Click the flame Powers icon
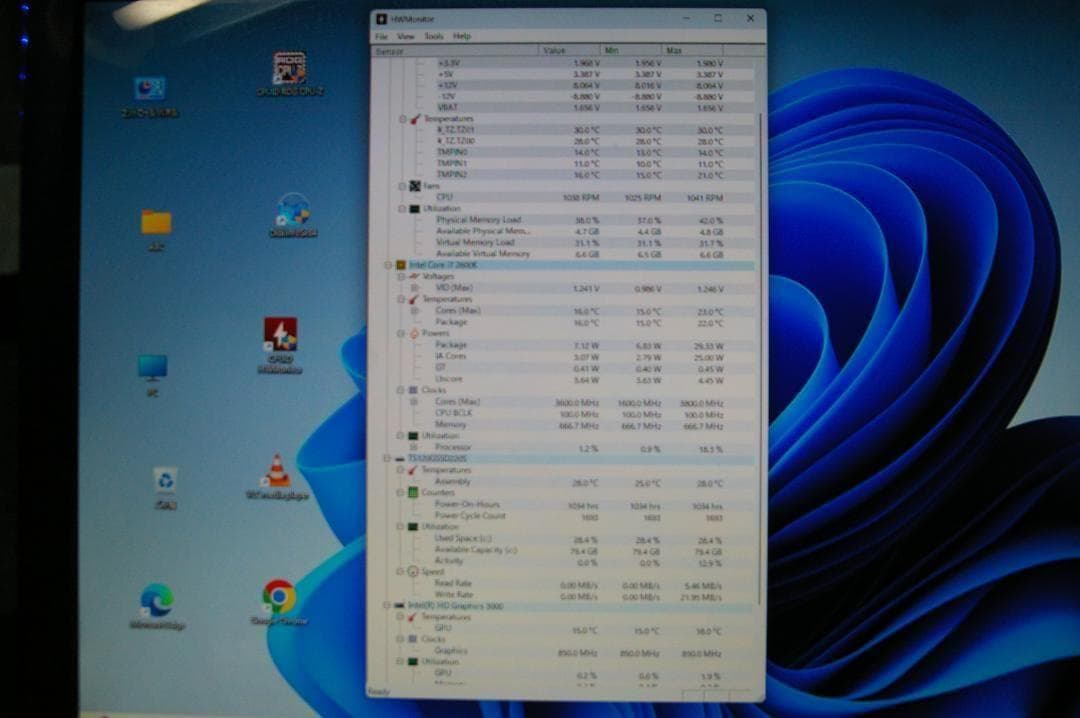The image size is (1080, 718). (x=414, y=333)
